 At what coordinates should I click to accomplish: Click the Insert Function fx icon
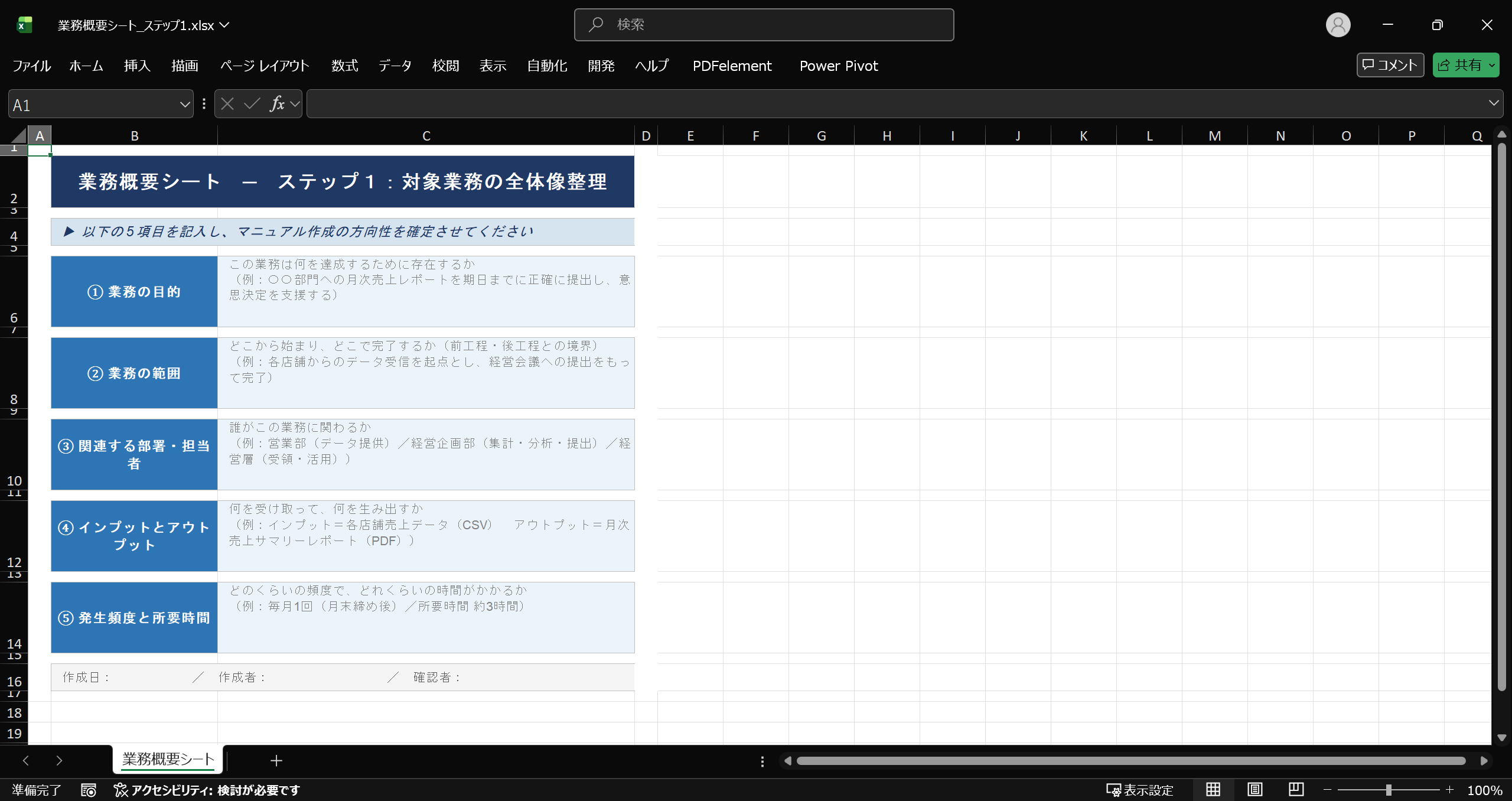pos(277,104)
